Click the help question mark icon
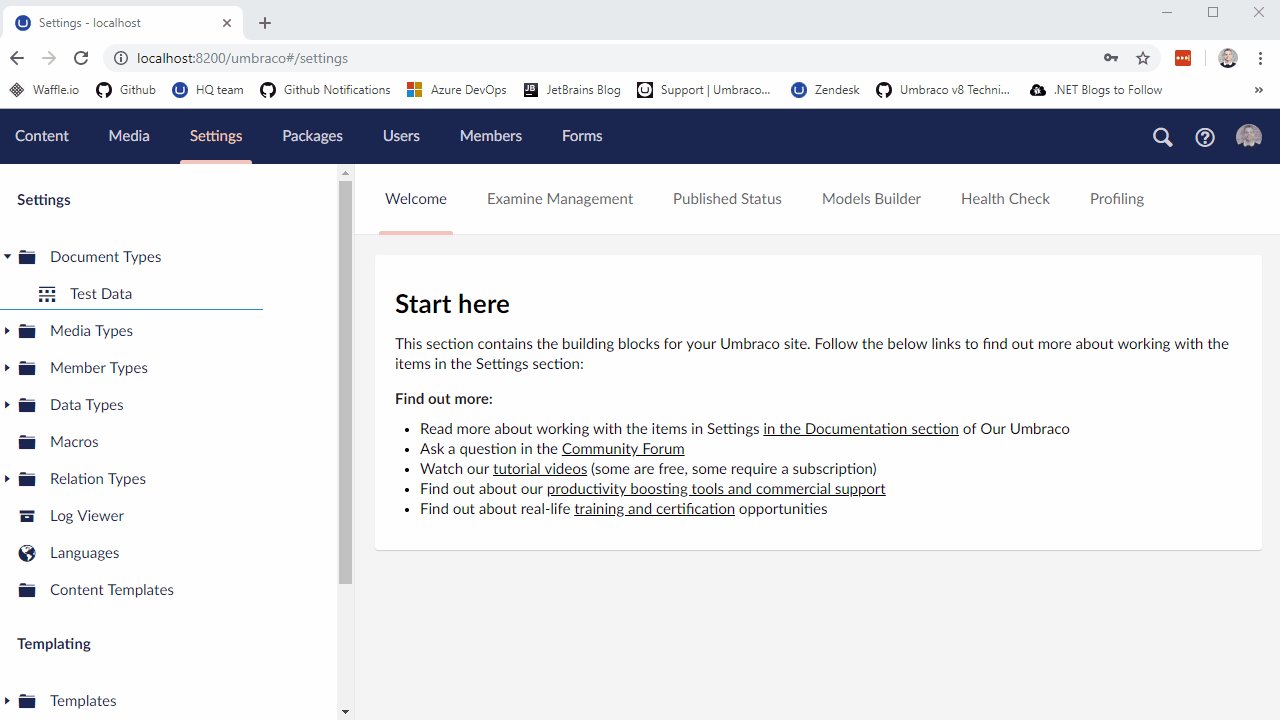1280x720 pixels. 1205,137
